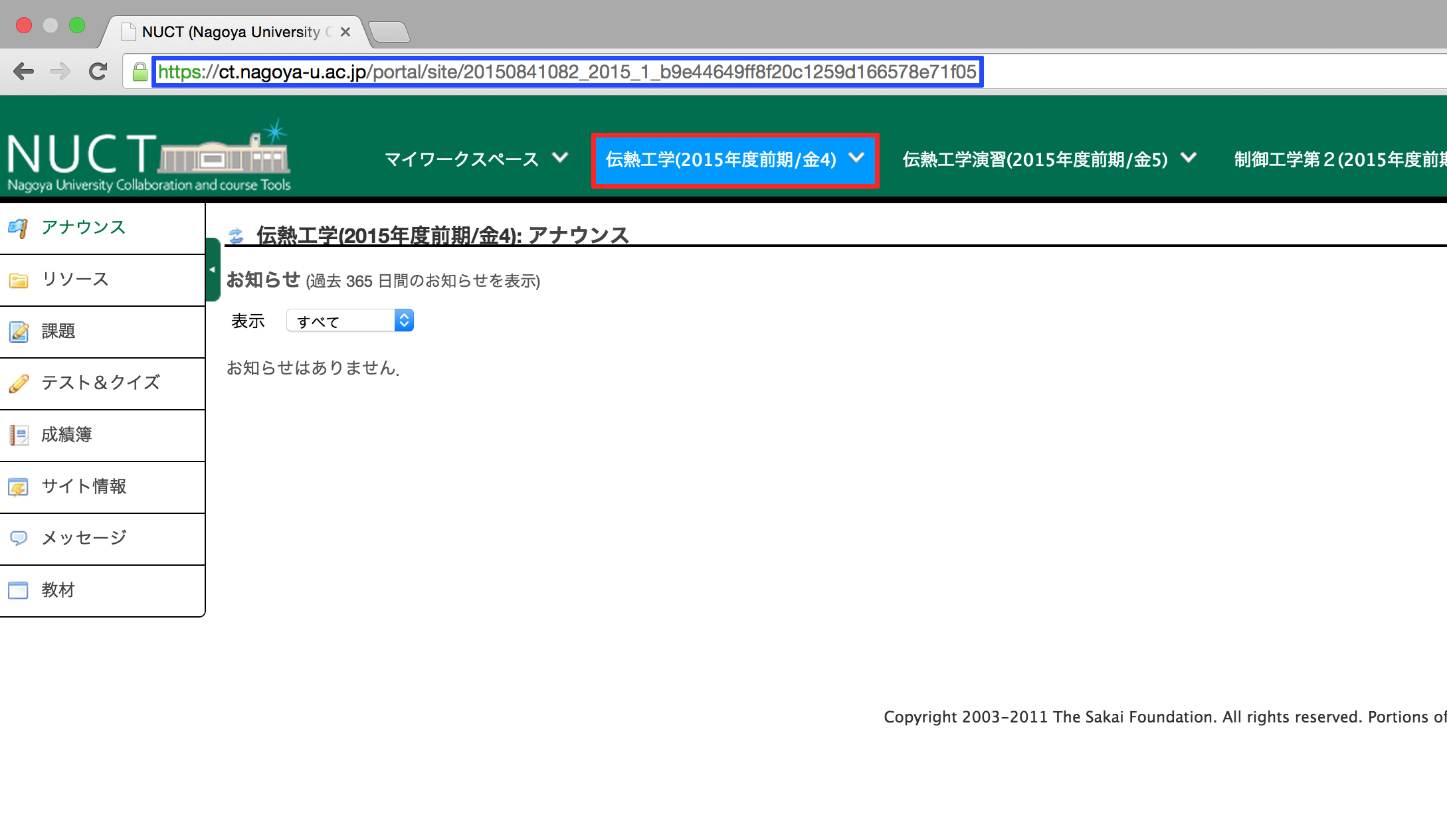Click the 教材 window icon

click(x=18, y=590)
